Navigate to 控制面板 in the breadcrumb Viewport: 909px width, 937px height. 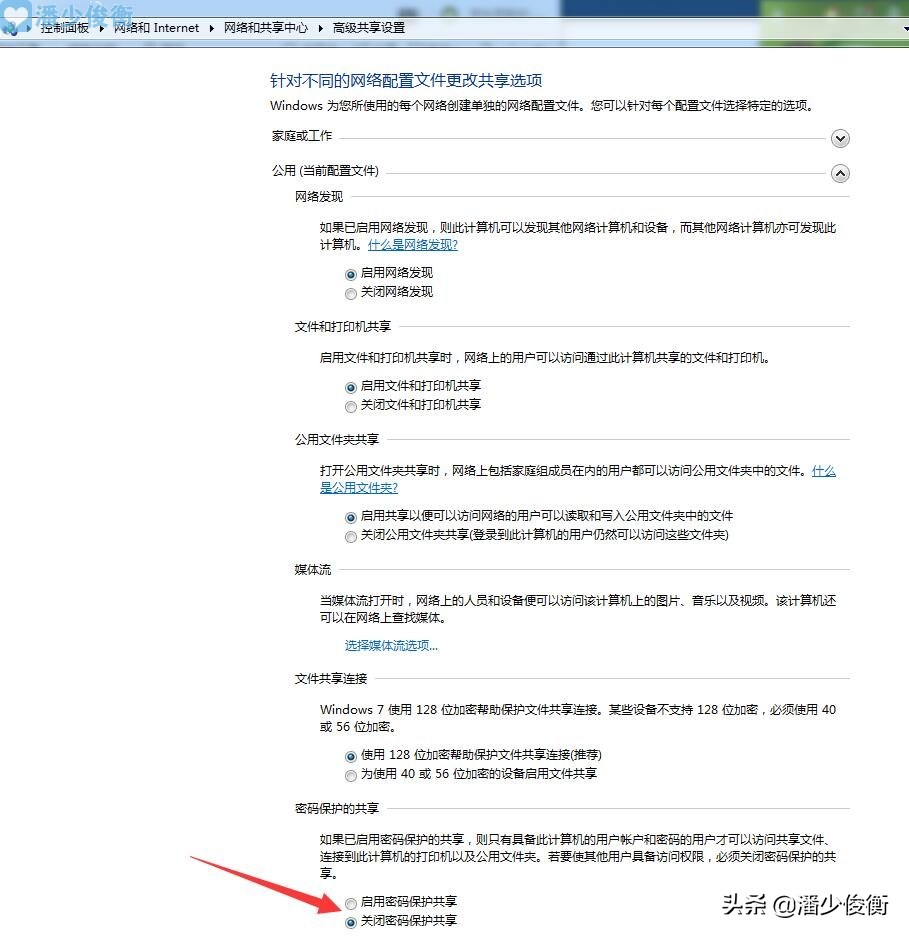point(63,28)
